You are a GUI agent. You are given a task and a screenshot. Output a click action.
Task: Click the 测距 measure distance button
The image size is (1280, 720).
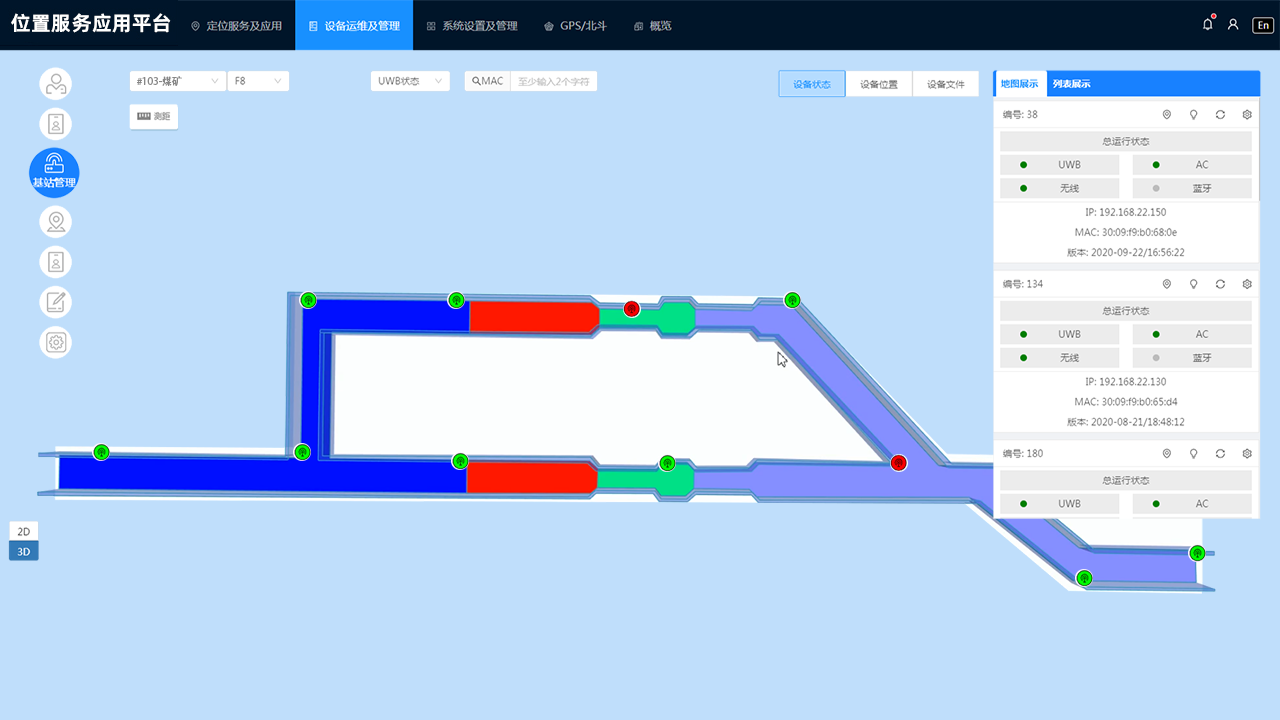point(154,116)
